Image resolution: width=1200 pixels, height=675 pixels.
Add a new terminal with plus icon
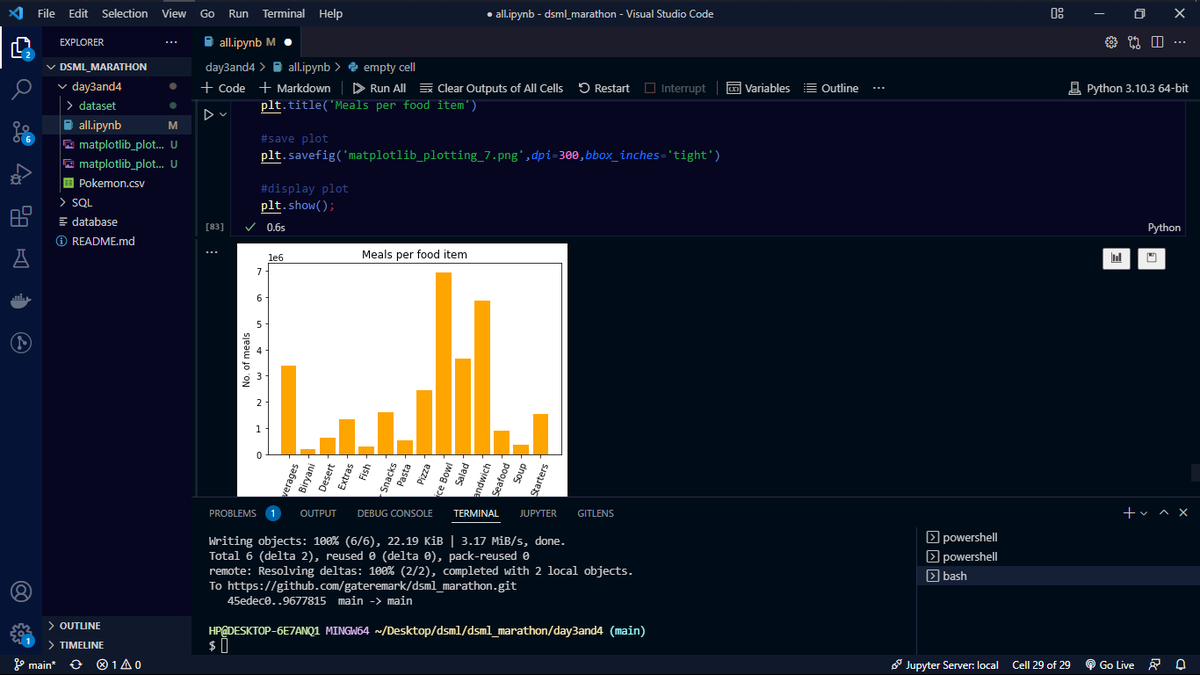click(1129, 513)
